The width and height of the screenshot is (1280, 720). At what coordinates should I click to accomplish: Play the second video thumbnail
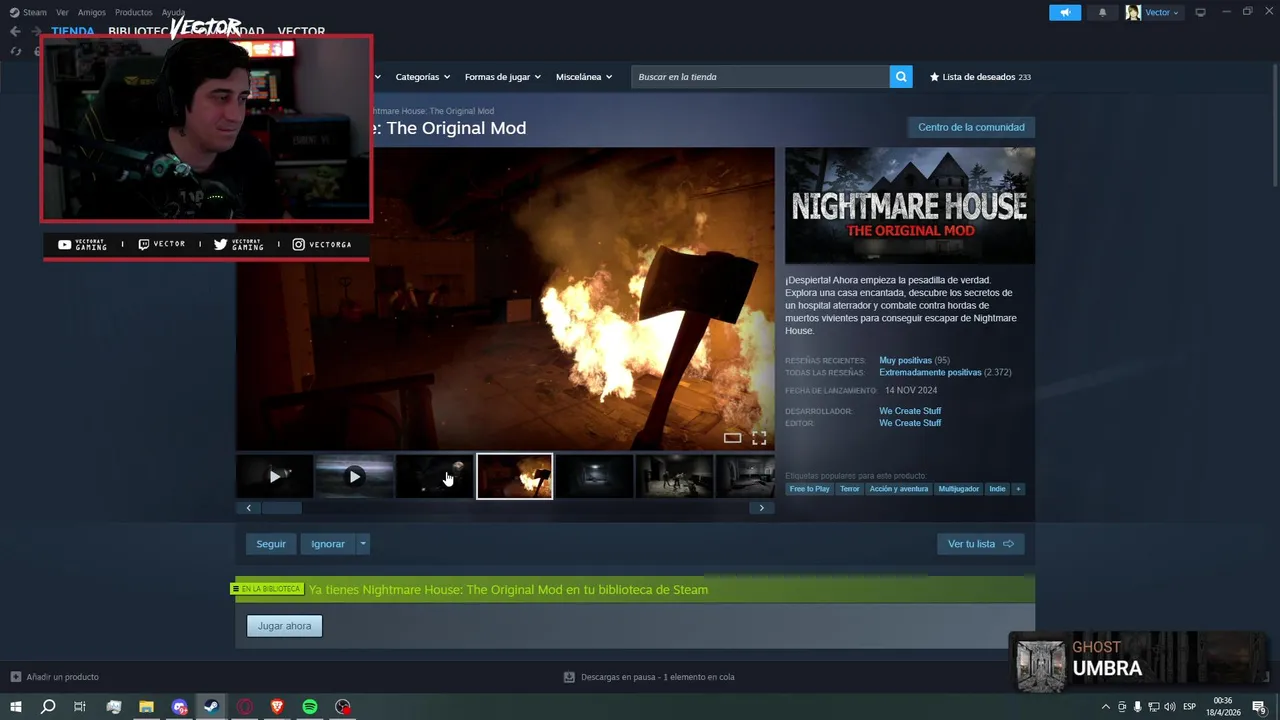pyautogui.click(x=354, y=477)
